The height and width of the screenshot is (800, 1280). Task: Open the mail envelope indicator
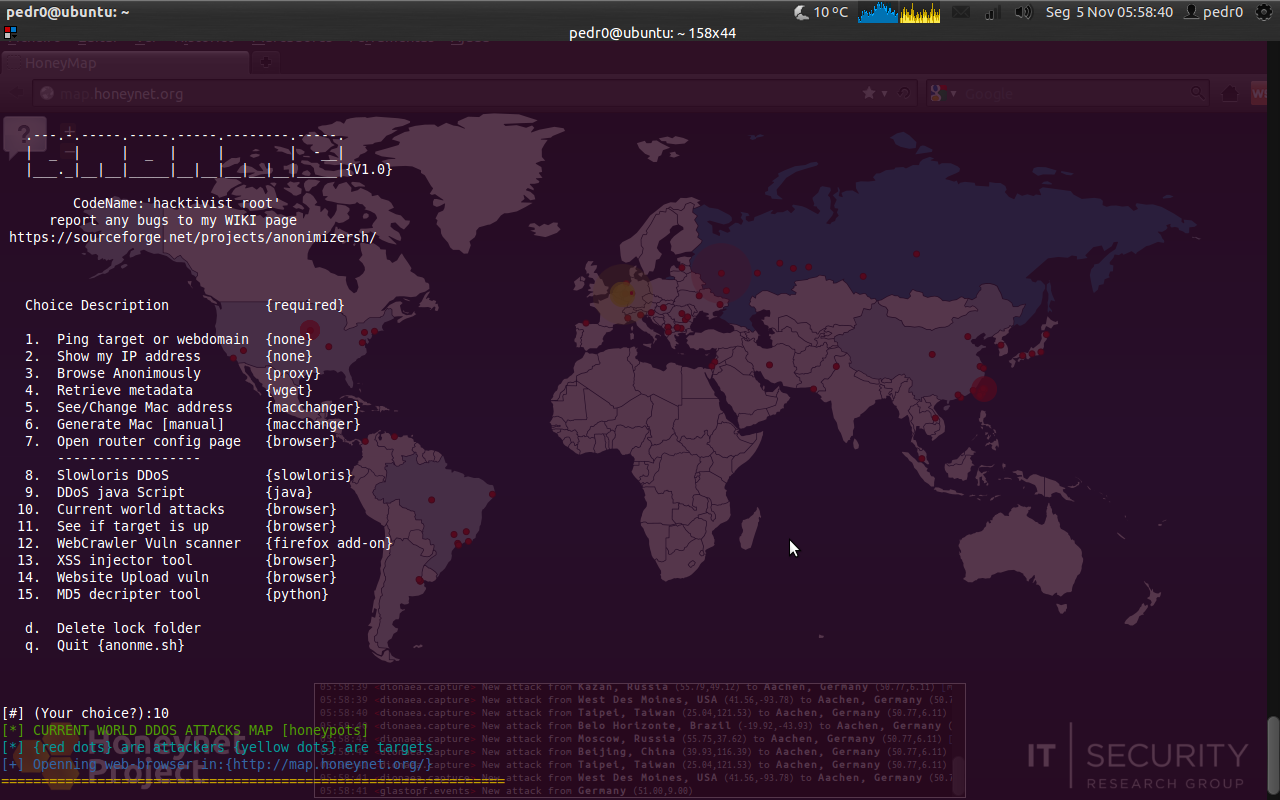pyautogui.click(x=961, y=12)
